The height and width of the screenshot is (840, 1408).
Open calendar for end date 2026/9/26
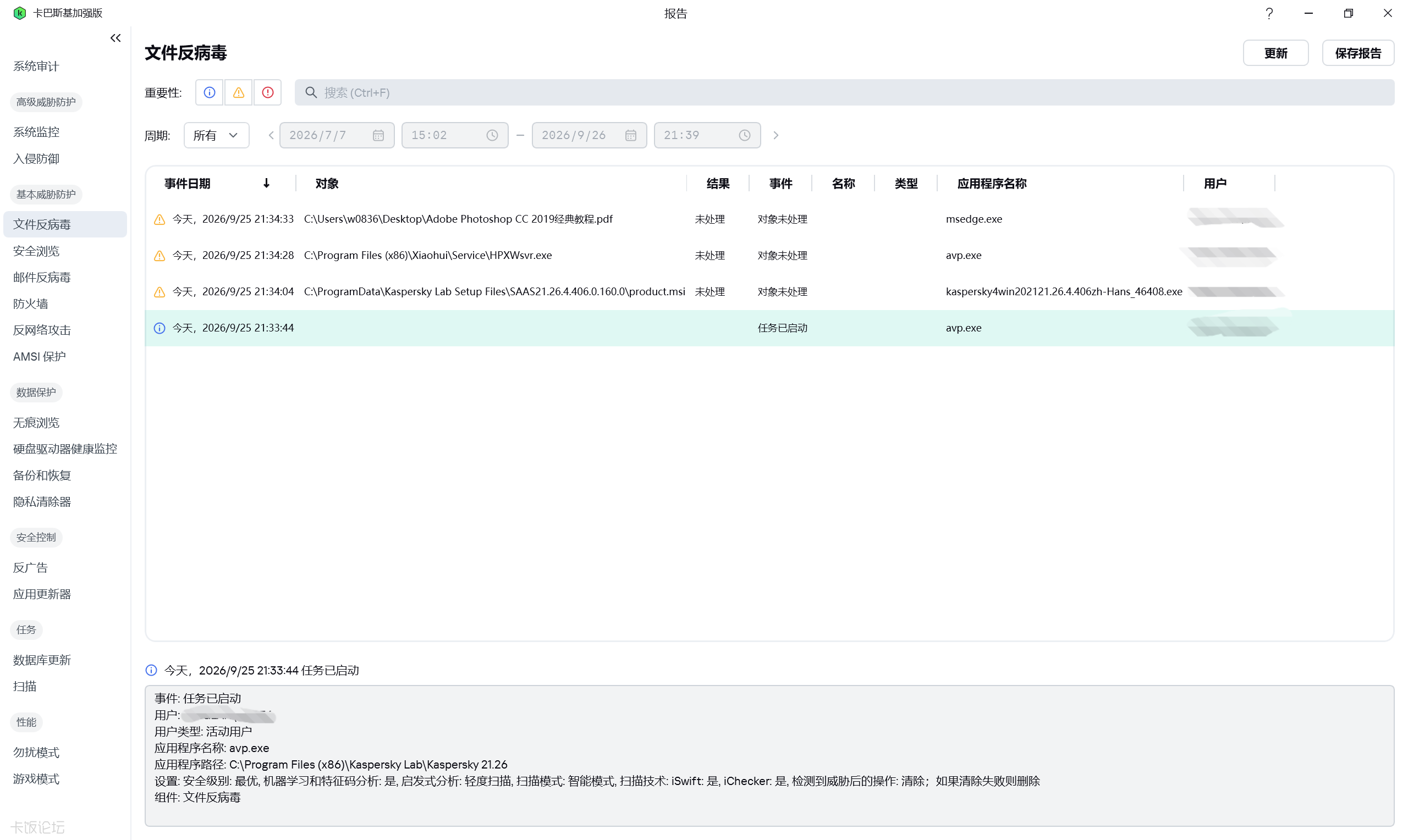pyautogui.click(x=631, y=135)
